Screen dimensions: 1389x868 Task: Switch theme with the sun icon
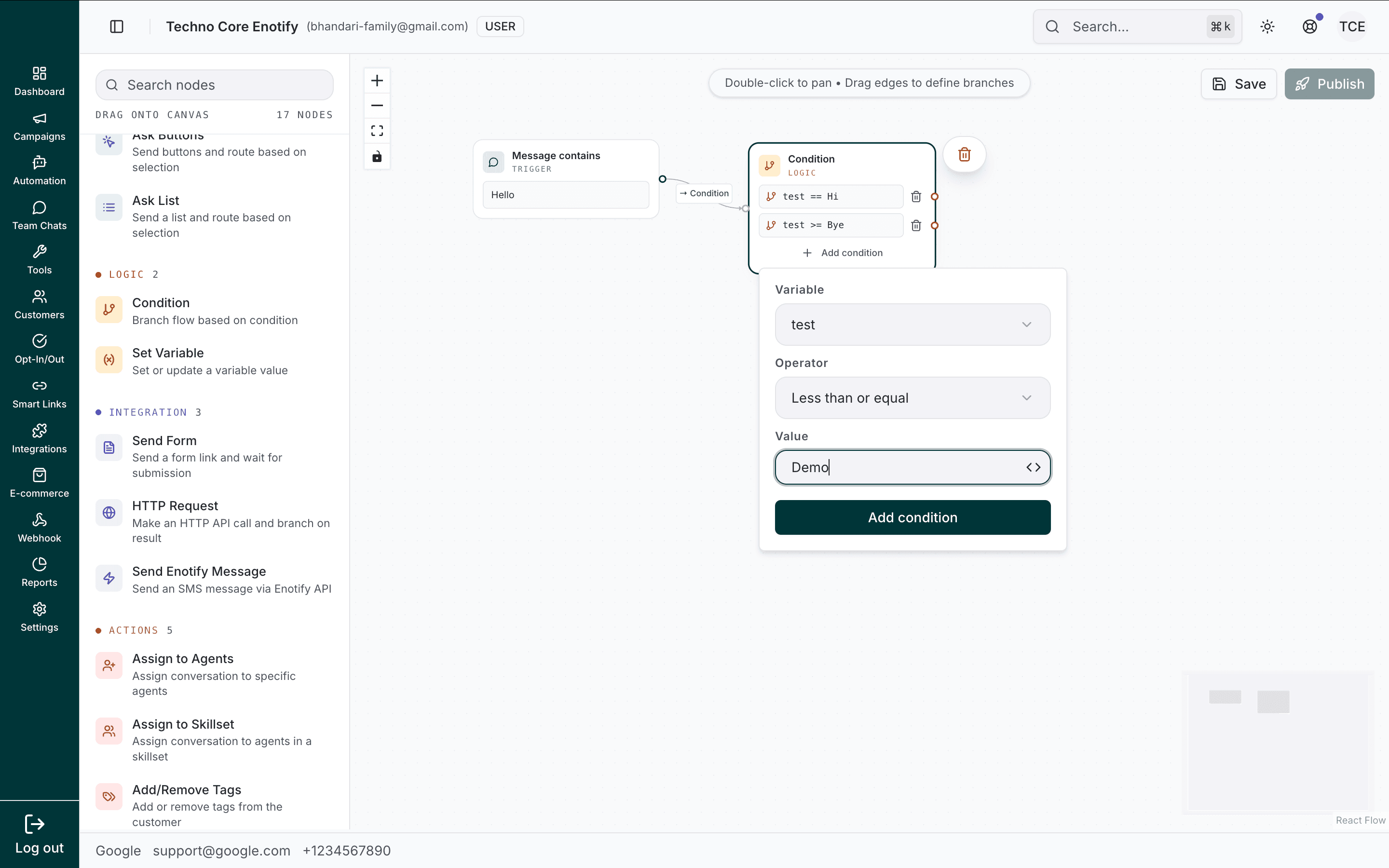[x=1267, y=27]
